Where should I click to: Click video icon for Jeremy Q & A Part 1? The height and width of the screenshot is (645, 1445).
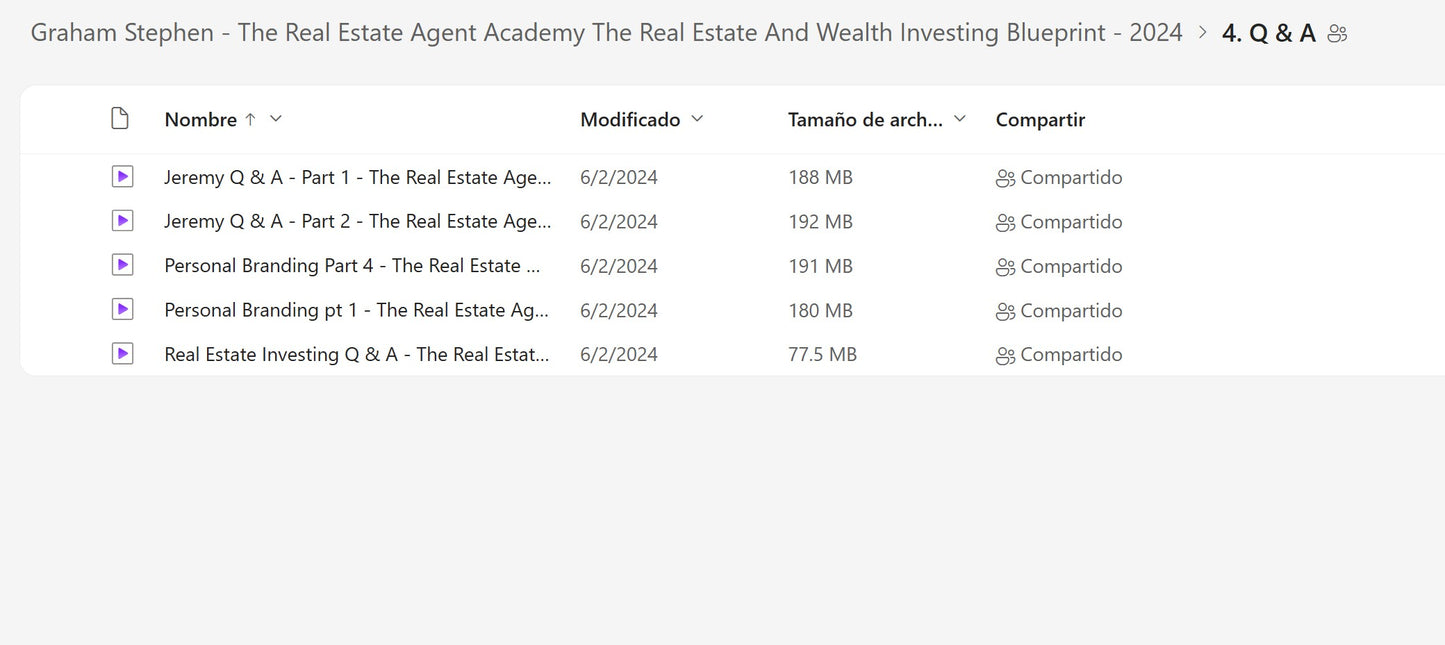pos(122,177)
